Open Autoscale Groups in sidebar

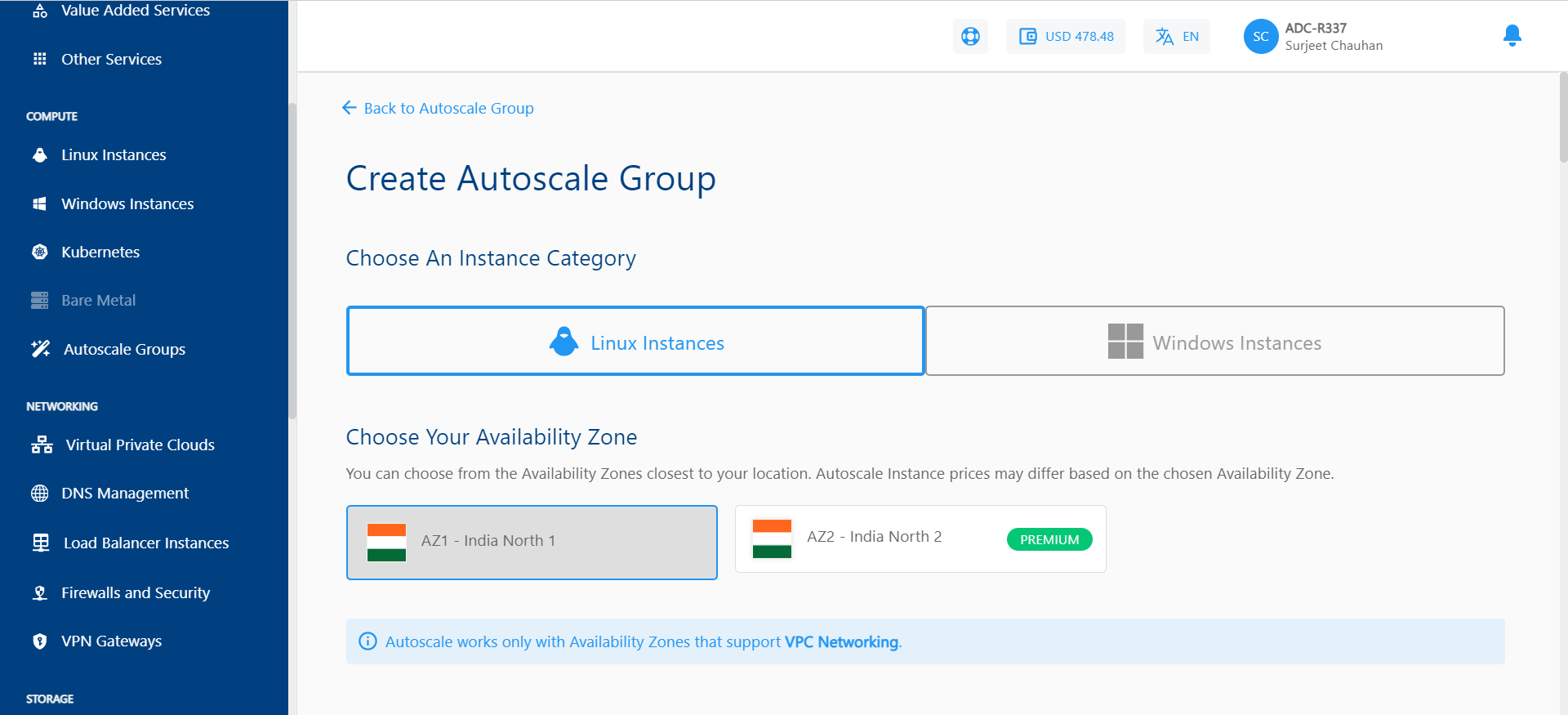tap(124, 350)
